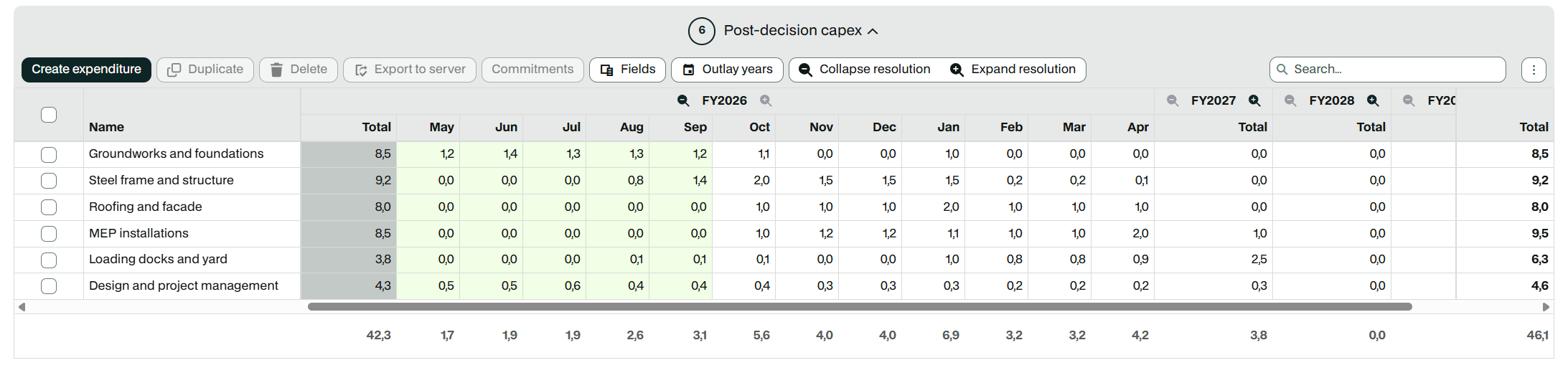Zoom in FY2026 resolution
This screenshot has width=1568, height=373.
[766, 101]
